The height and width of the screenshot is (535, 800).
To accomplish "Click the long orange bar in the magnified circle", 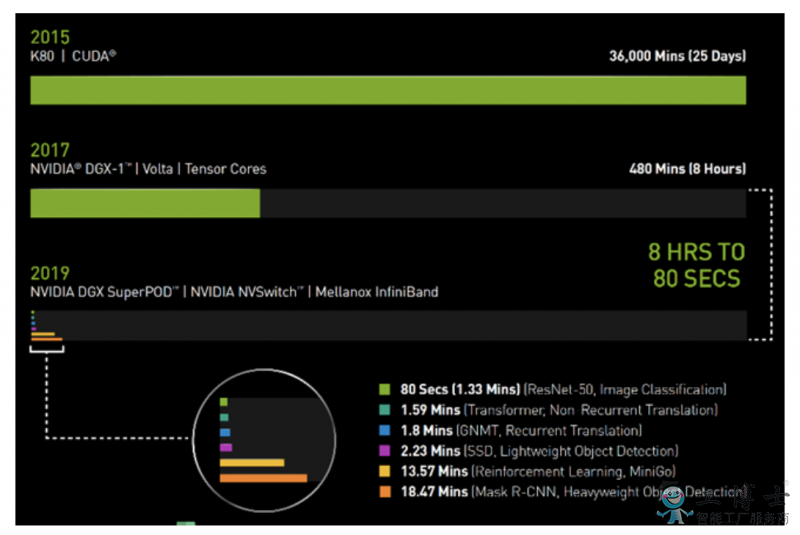I will pos(263,479).
